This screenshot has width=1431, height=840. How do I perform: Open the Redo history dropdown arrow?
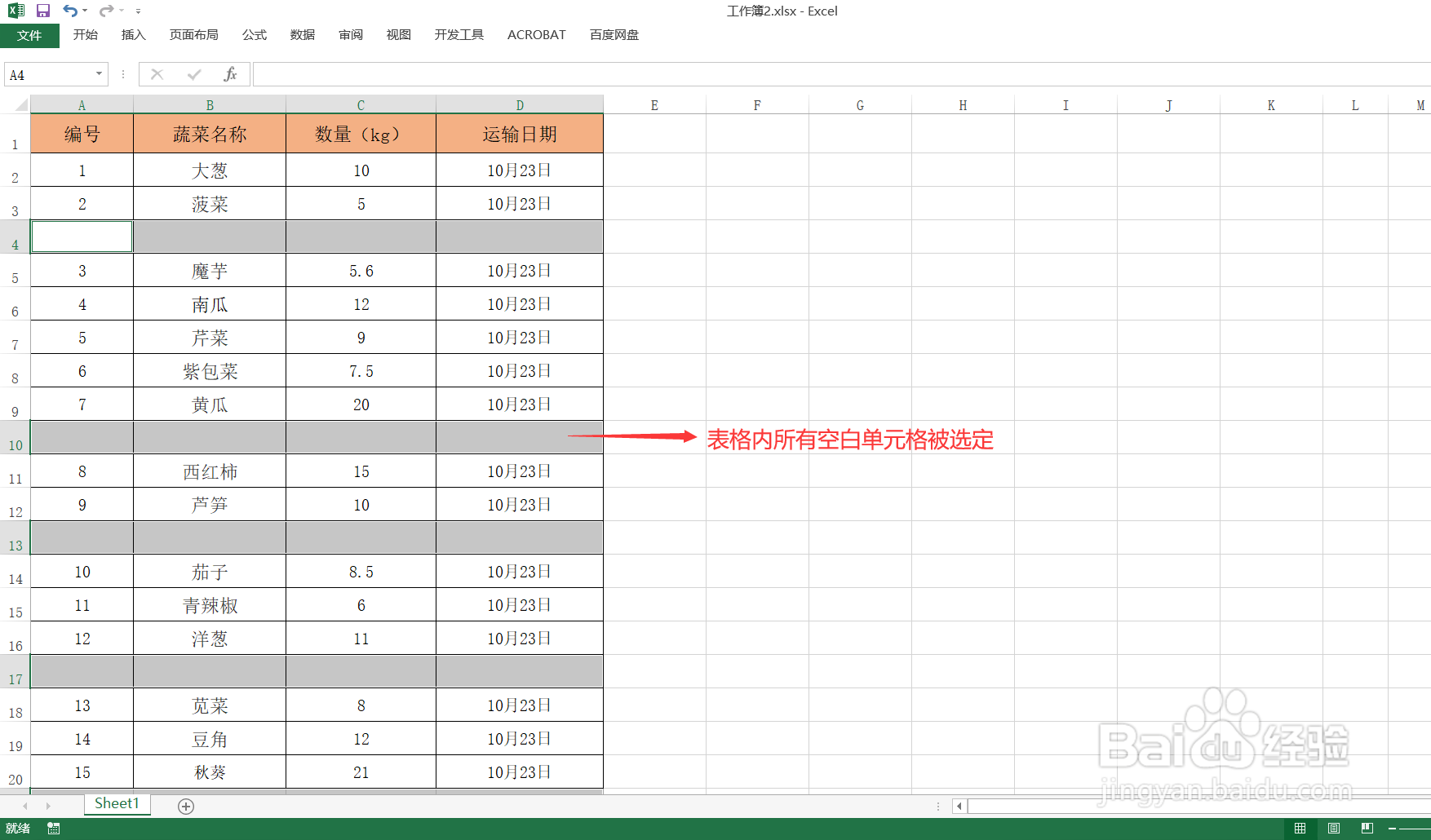click(121, 11)
